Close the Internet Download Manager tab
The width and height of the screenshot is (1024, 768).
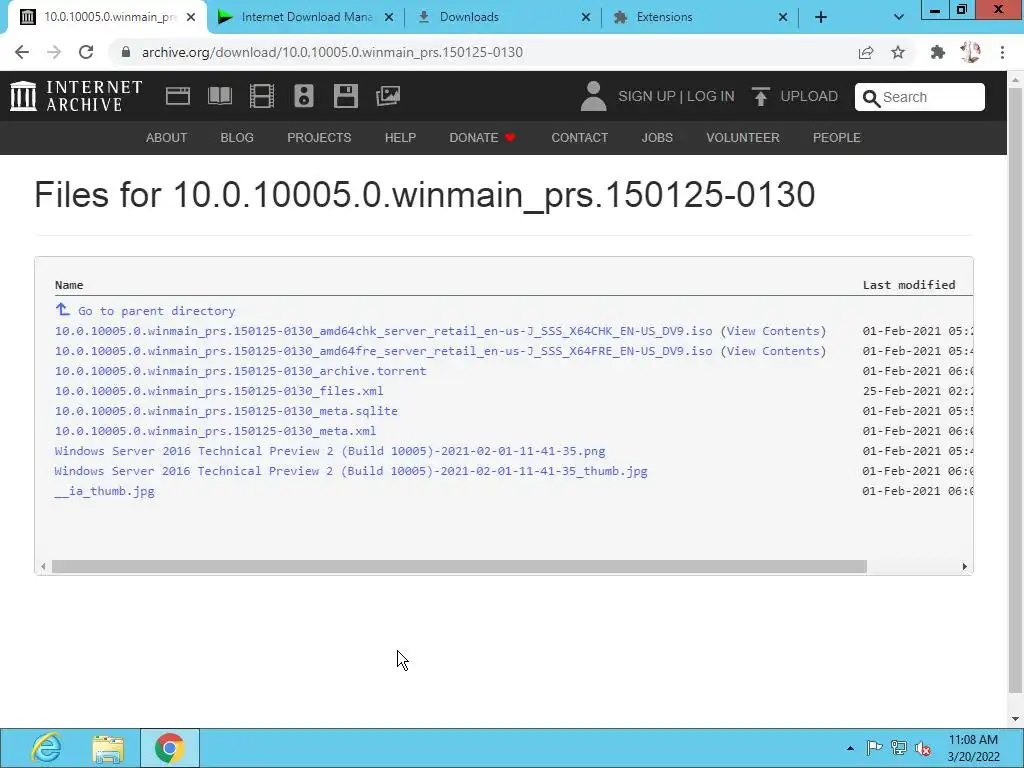389,17
